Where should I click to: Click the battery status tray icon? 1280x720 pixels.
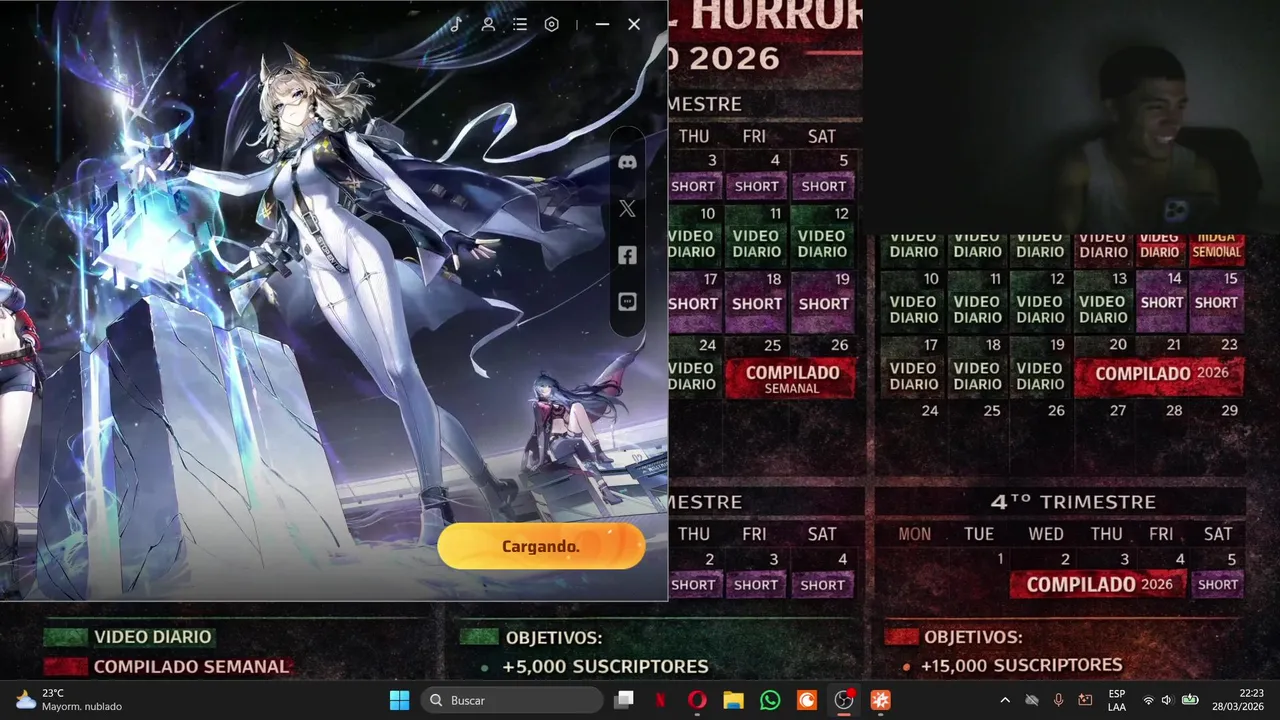pos(1190,700)
